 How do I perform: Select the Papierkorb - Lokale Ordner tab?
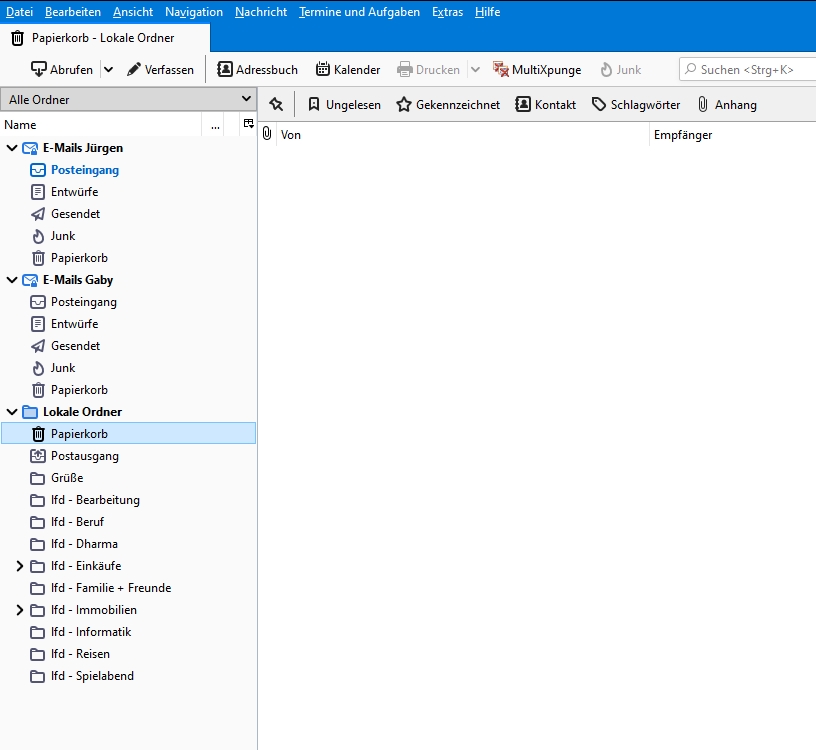coord(104,38)
